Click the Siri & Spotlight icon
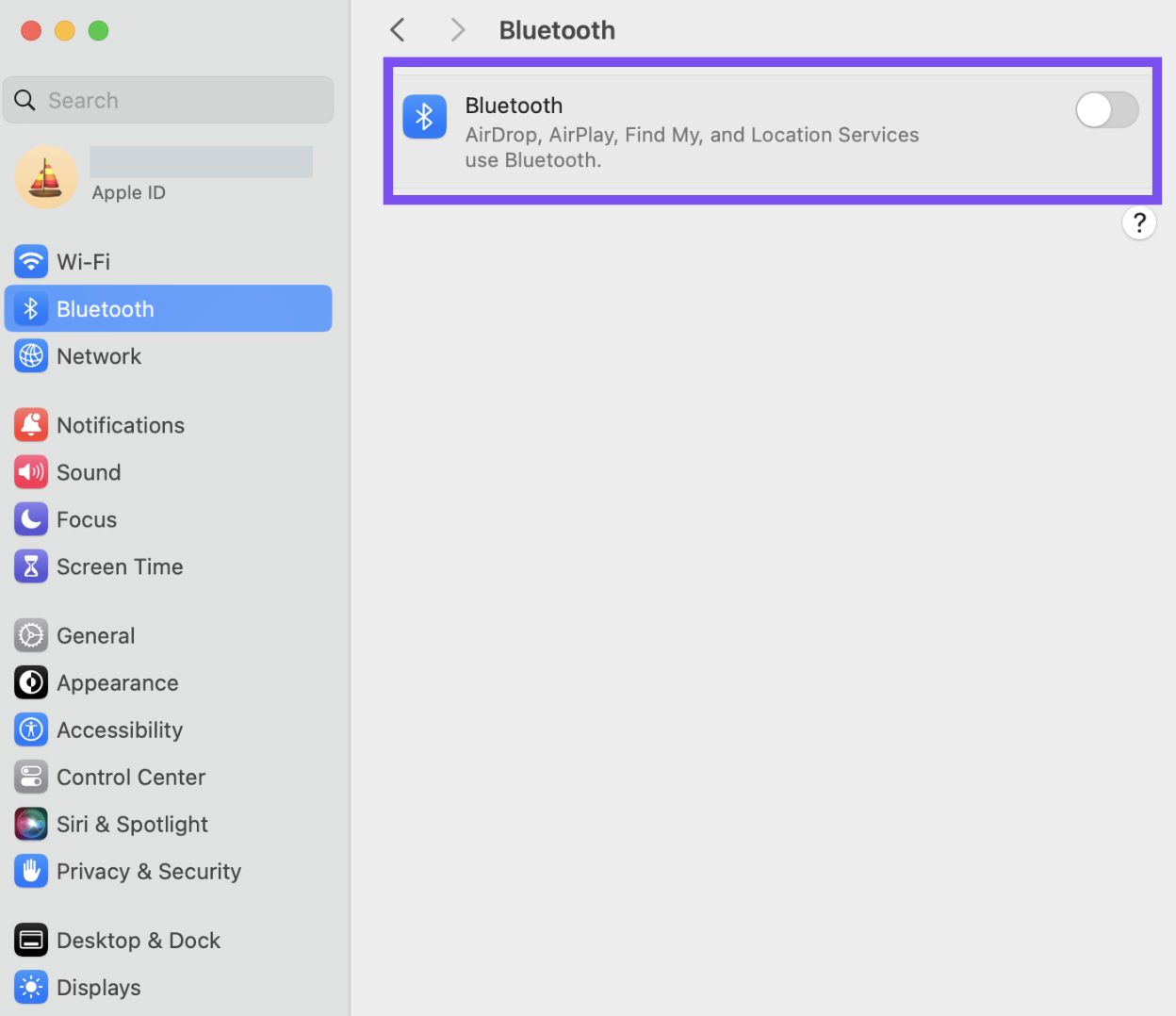 click(x=31, y=824)
